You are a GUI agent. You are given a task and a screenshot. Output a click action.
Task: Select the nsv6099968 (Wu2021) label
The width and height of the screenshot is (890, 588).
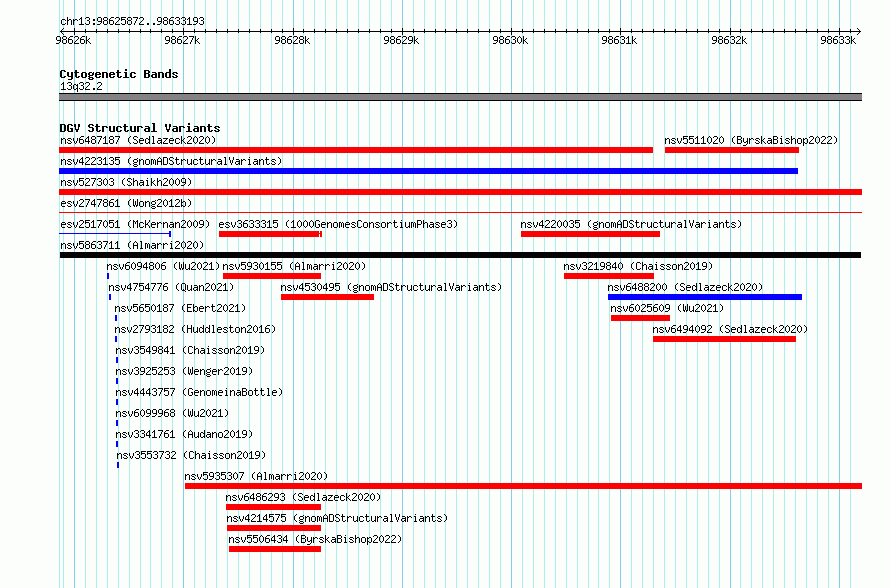click(172, 413)
